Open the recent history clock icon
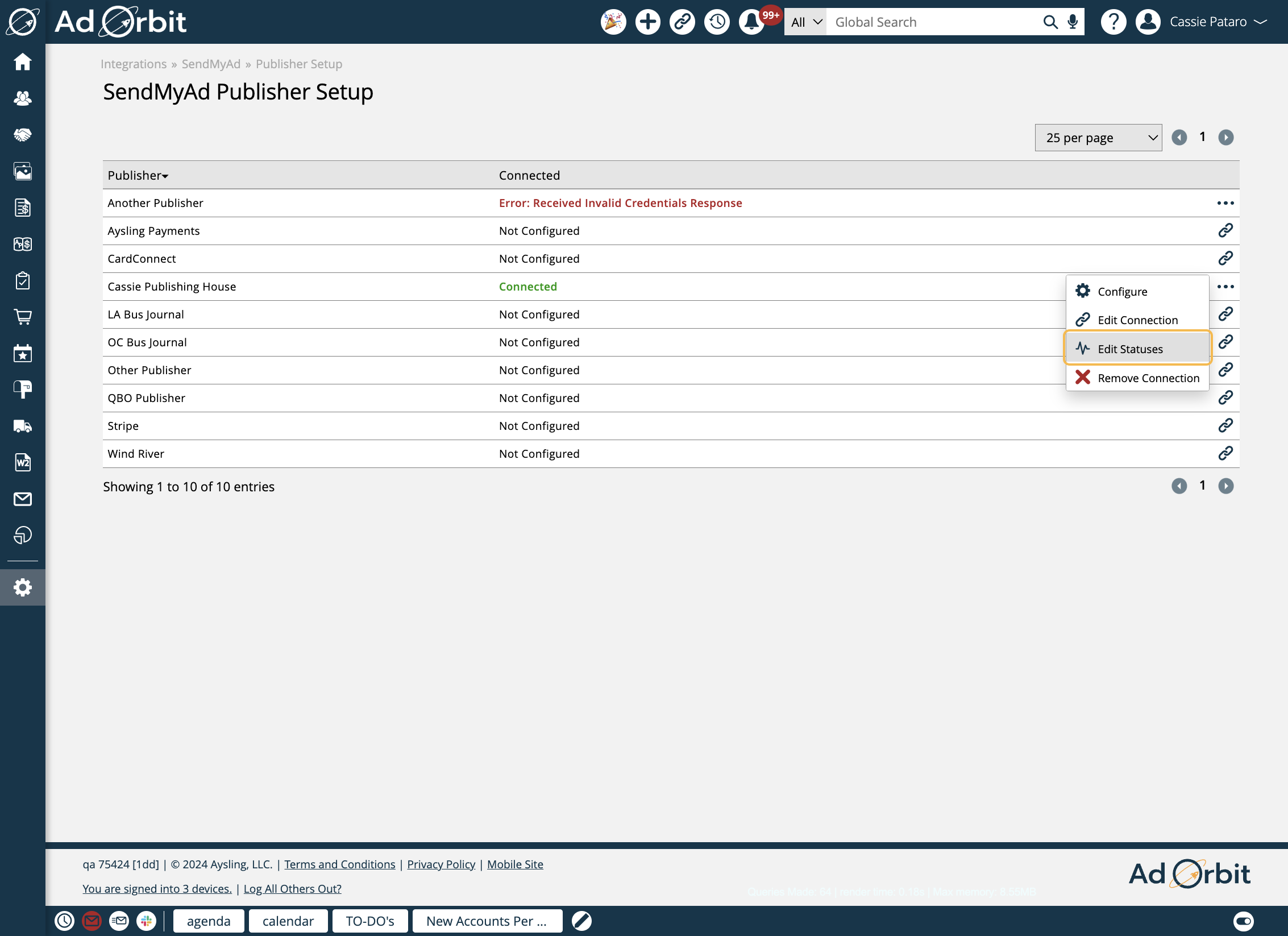1288x936 pixels. coord(717,22)
